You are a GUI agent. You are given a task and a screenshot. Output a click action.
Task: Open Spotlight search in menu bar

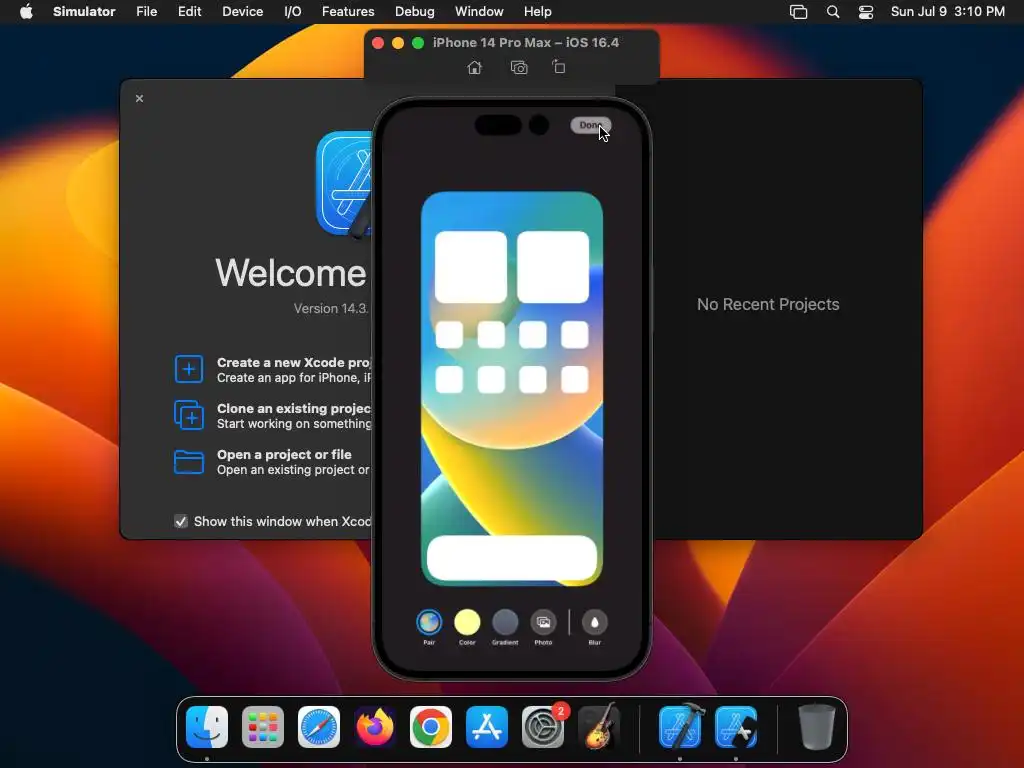(x=833, y=12)
